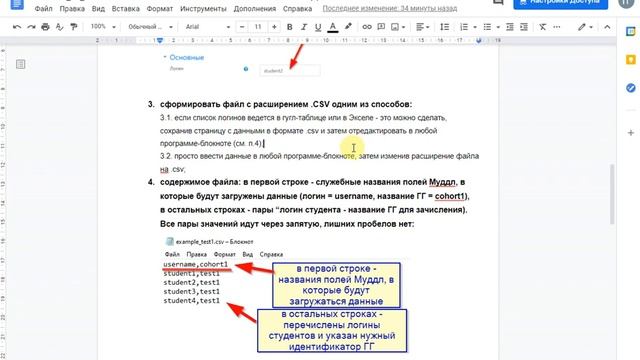Open the Правка menu

pos(72,9)
